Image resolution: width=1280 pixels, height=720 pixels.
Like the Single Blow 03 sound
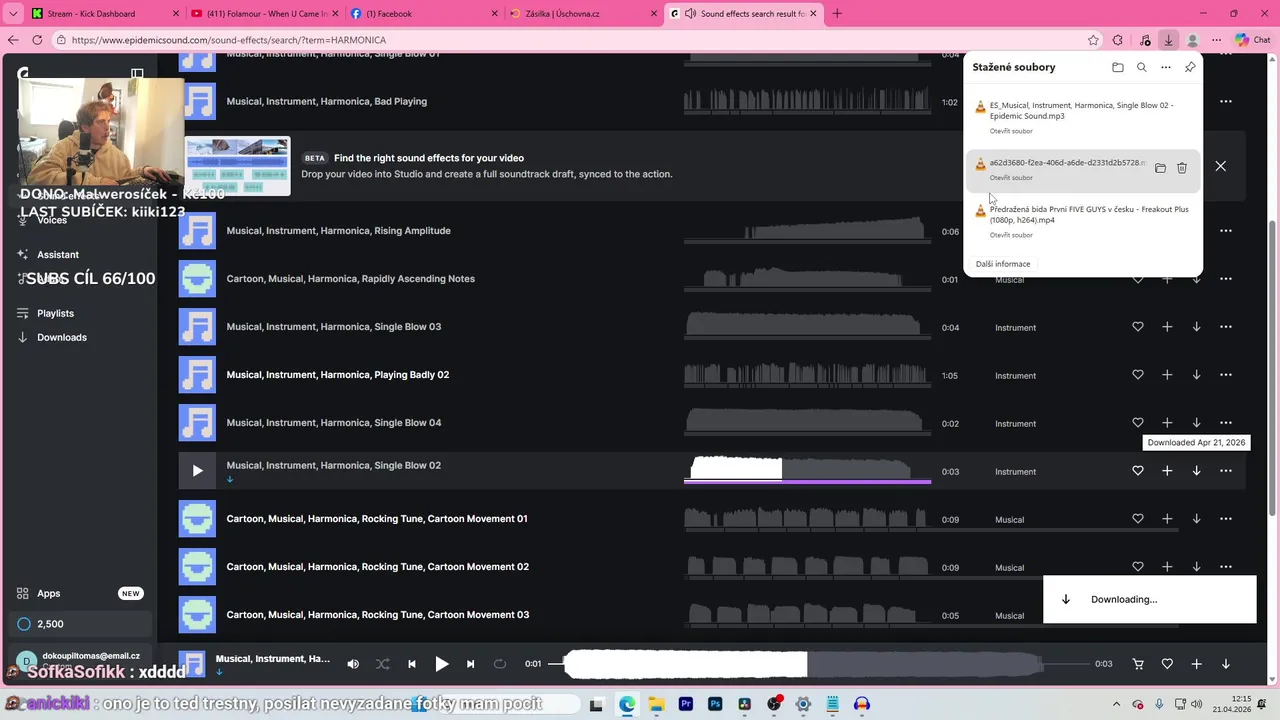[1137, 327]
